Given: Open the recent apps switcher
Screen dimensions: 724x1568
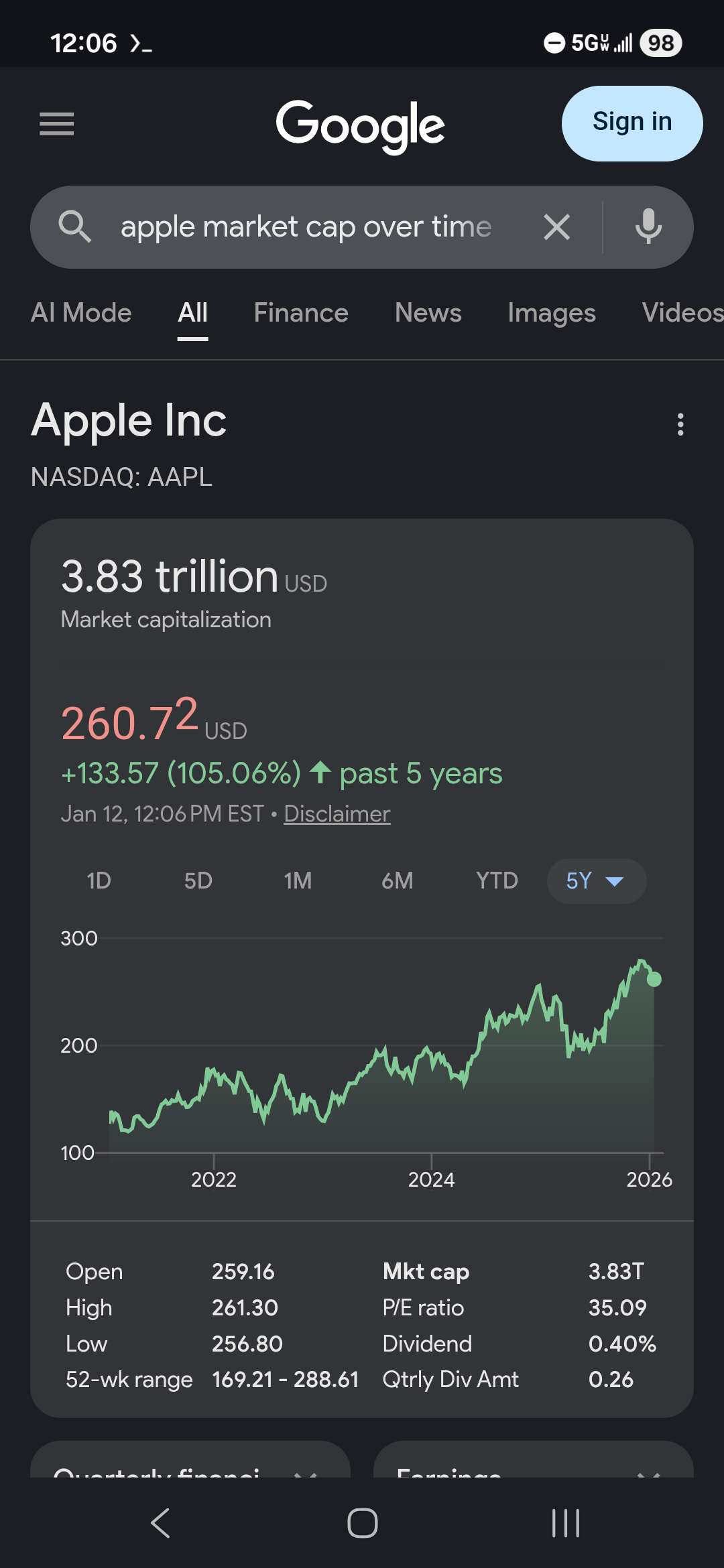Looking at the screenshot, I should [565, 1523].
